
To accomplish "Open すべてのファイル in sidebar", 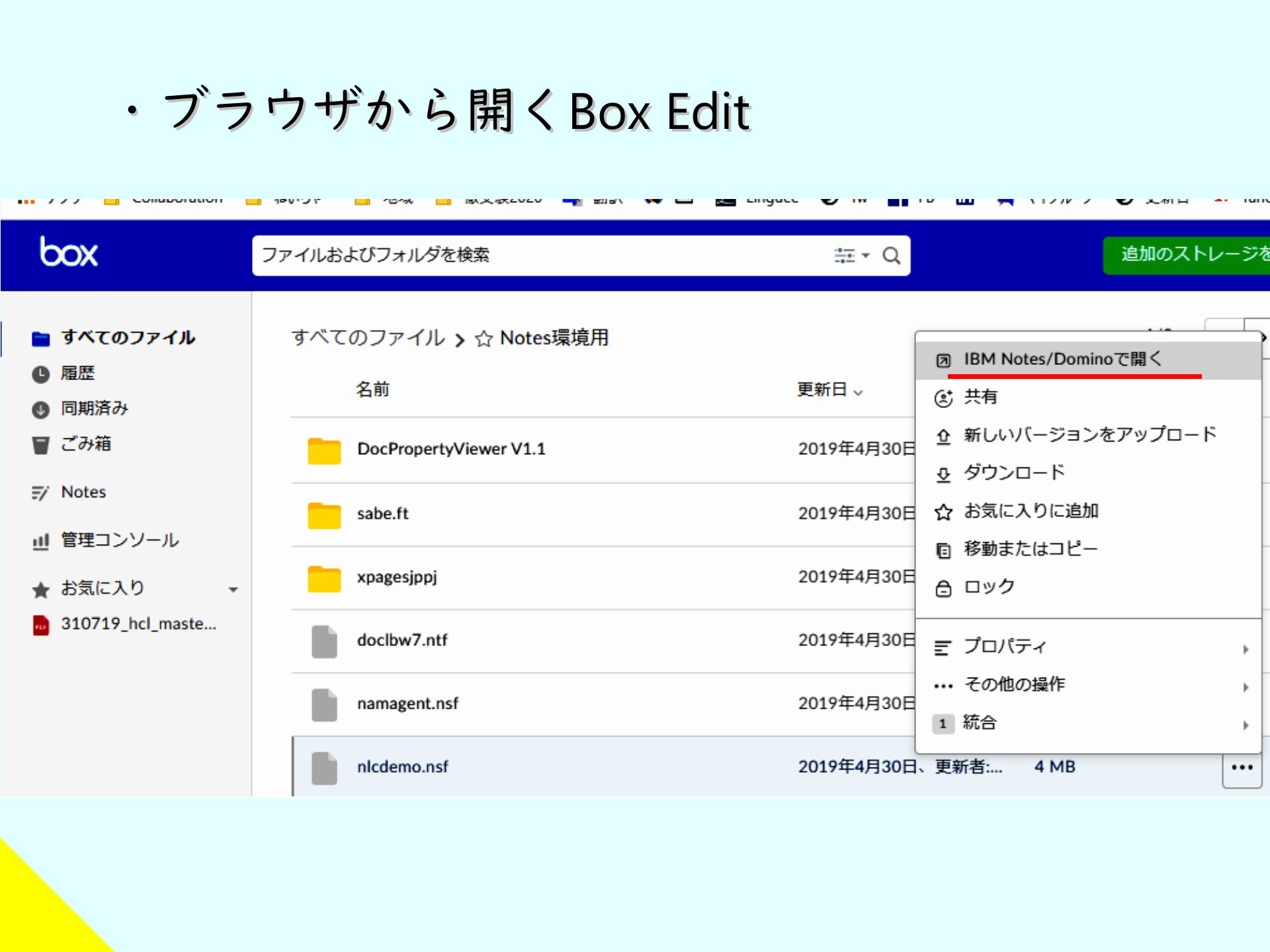I will [x=113, y=338].
